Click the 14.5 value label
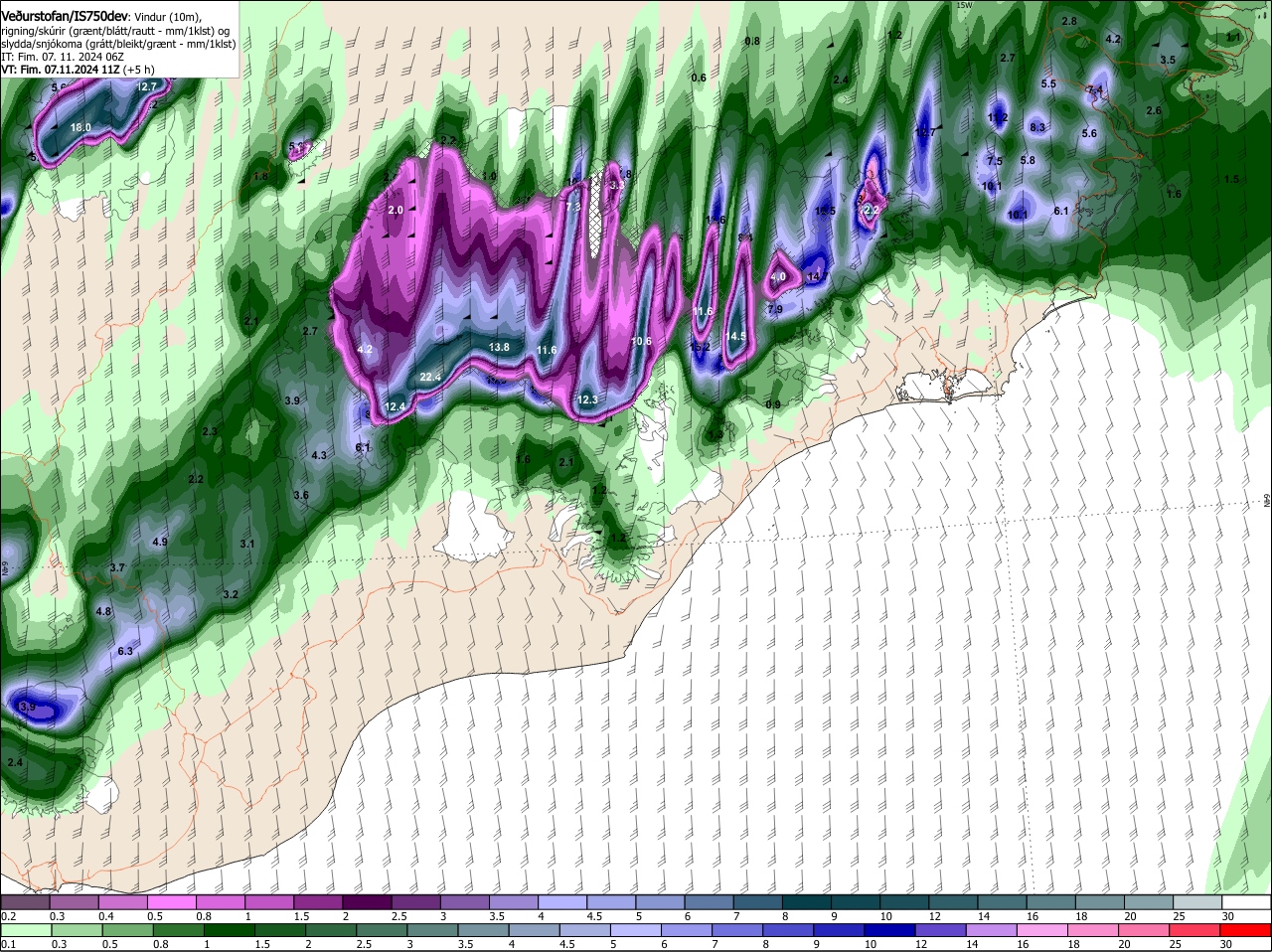The width and height of the screenshot is (1272, 952). pyautogui.click(x=736, y=336)
